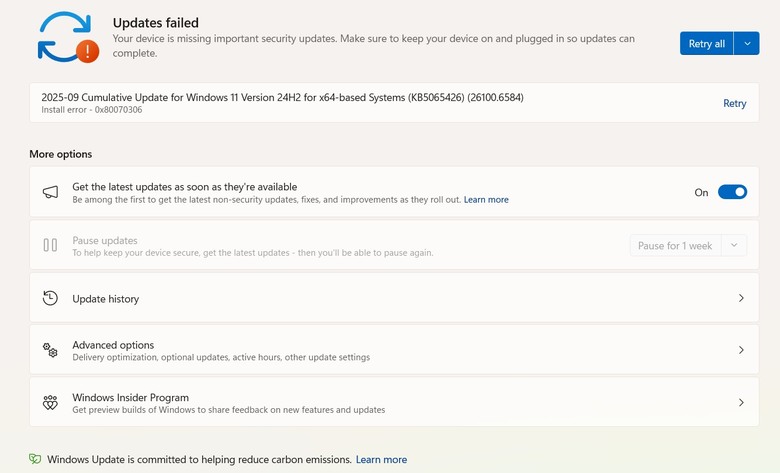Open the Update history row
Viewport: 780px width, 473px height.
tap(394, 298)
